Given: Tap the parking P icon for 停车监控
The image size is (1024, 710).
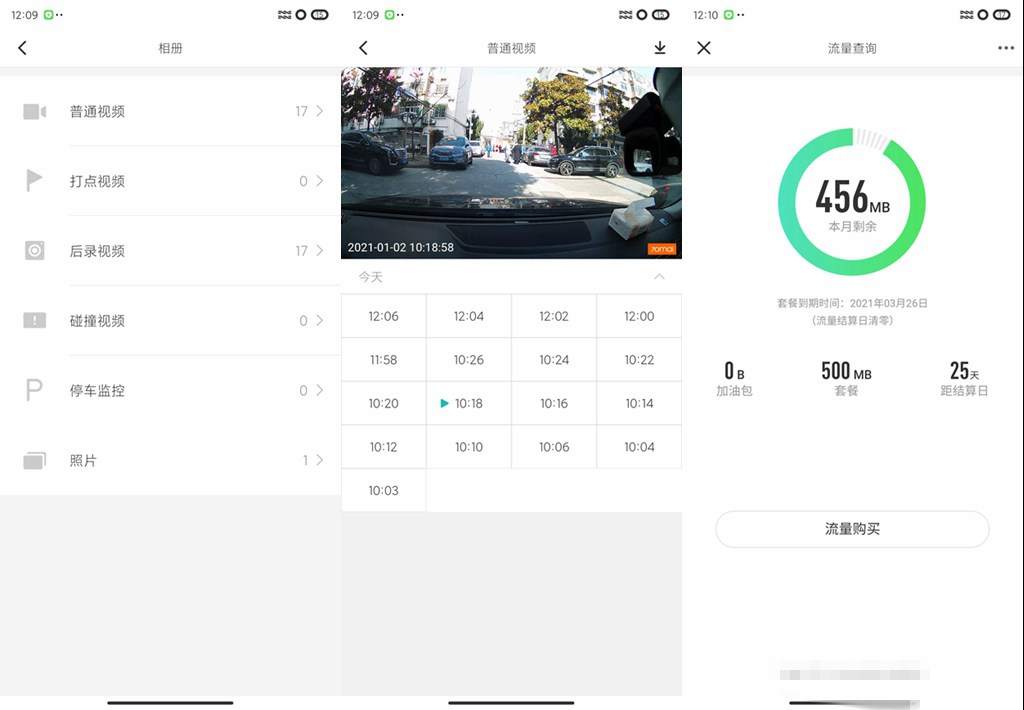Looking at the screenshot, I should click(35, 390).
